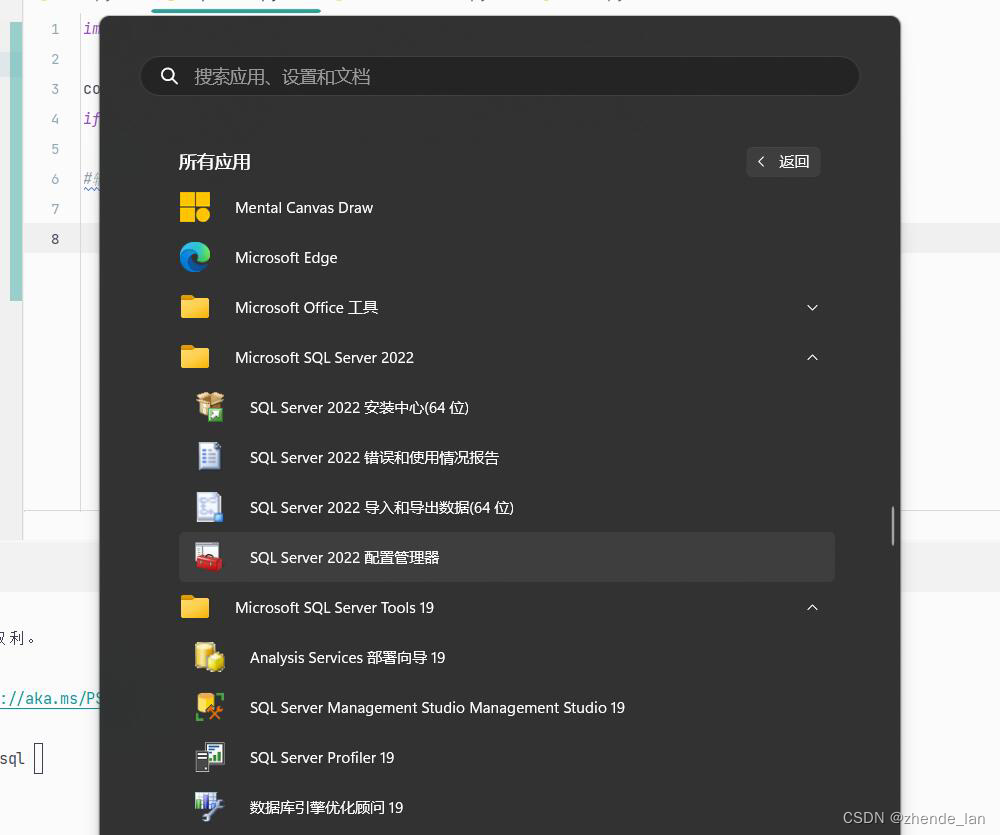This screenshot has width=1000, height=835.
Task: Select Microsoft SQL Server Tools 19 label
Action: point(334,608)
